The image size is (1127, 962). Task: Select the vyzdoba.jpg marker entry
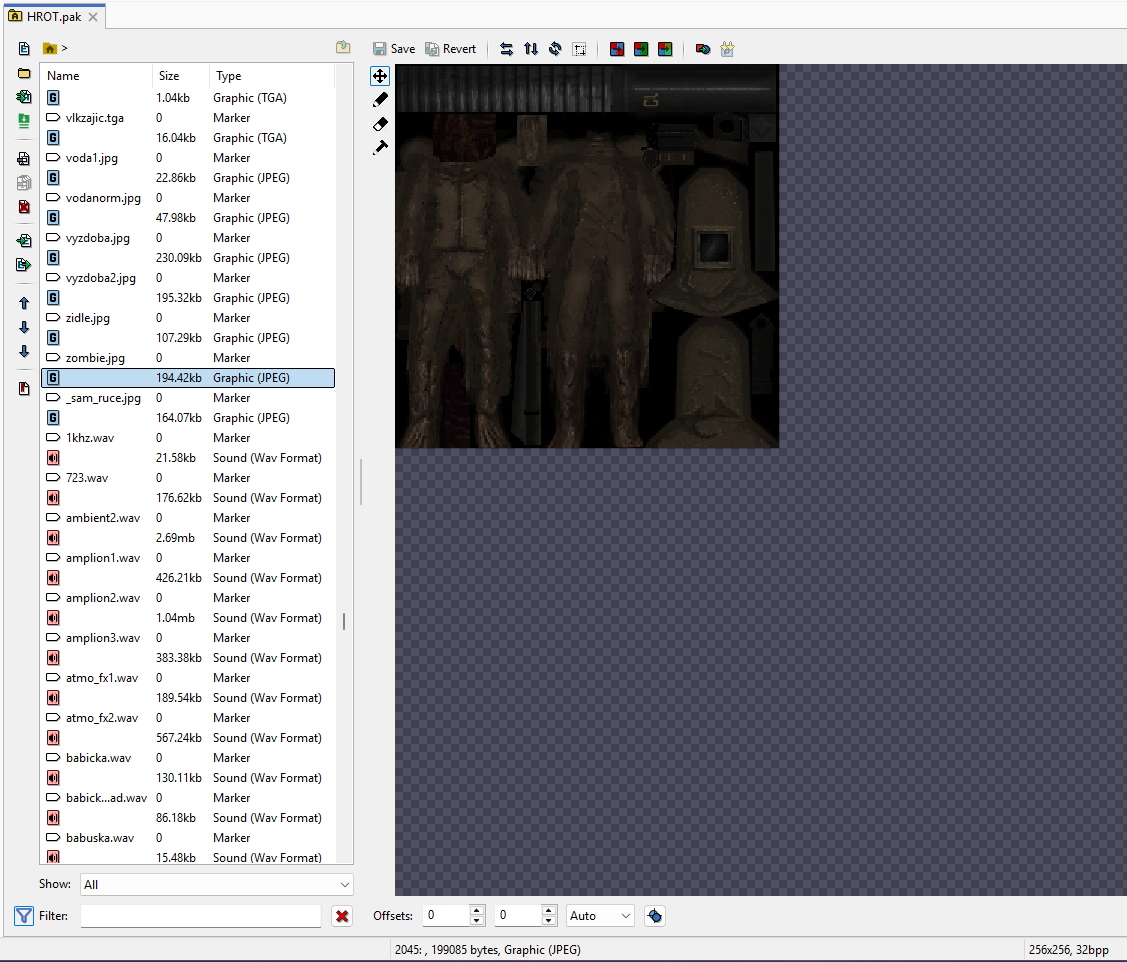188,237
